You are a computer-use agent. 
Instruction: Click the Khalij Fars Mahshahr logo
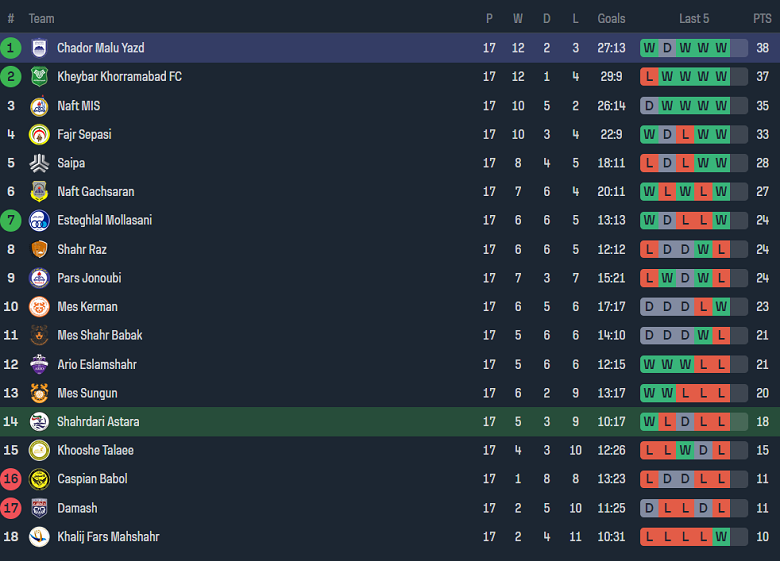tap(39, 537)
